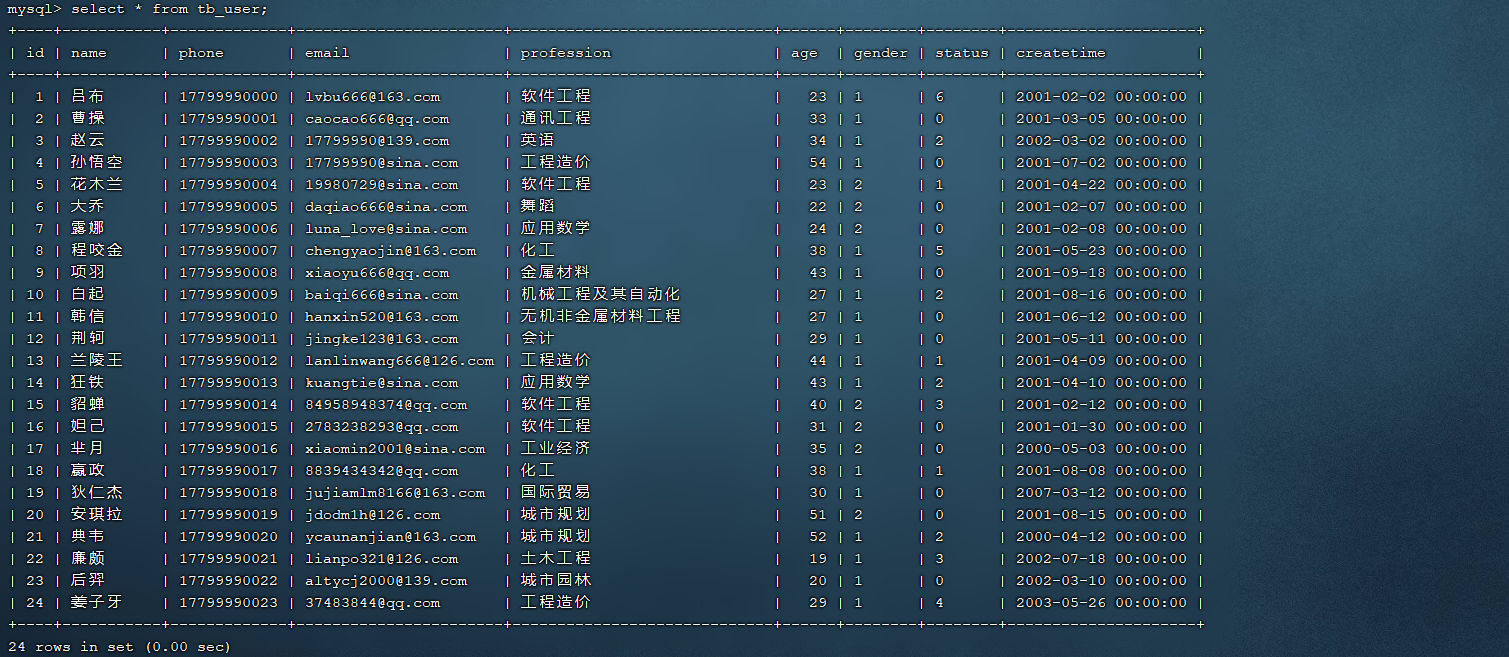Select the name cell 曹操
The width and height of the screenshot is (1509, 657).
(87, 119)
